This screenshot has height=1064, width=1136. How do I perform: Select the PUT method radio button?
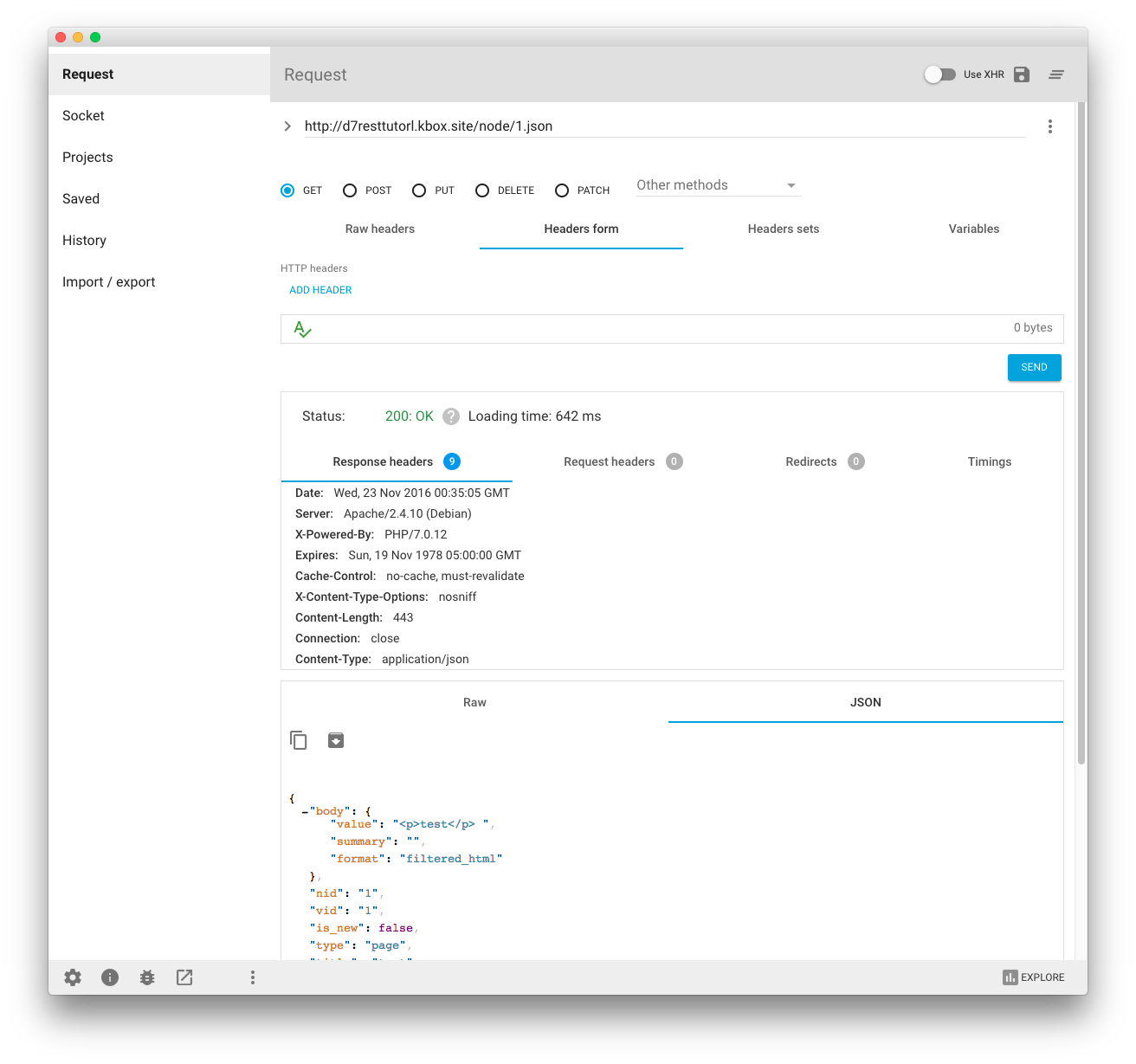pyautogui.click(x=419, y=190)
